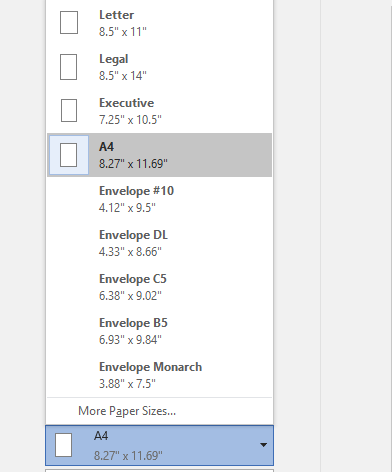Click the Executive page icon
This screenshot has height=472, width=392.
pyautogui.click(x=69, y=110)
